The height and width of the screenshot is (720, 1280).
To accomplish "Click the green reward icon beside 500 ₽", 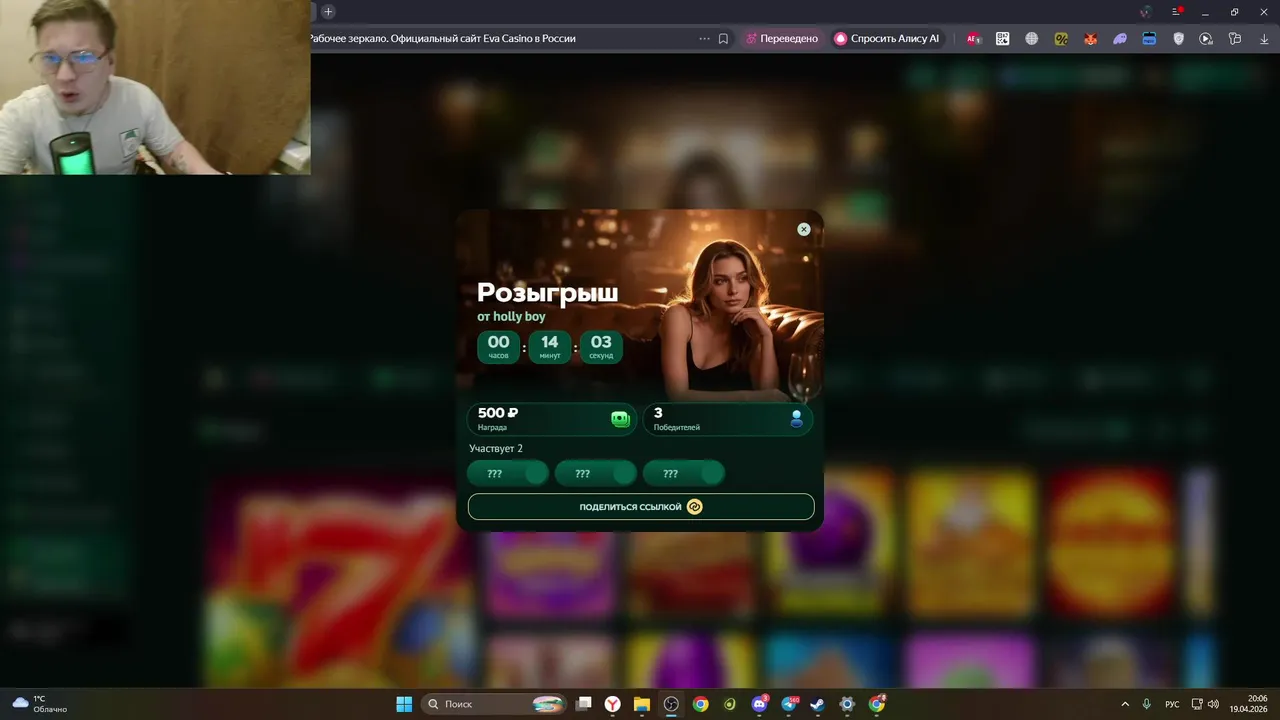I will point(620,419).
